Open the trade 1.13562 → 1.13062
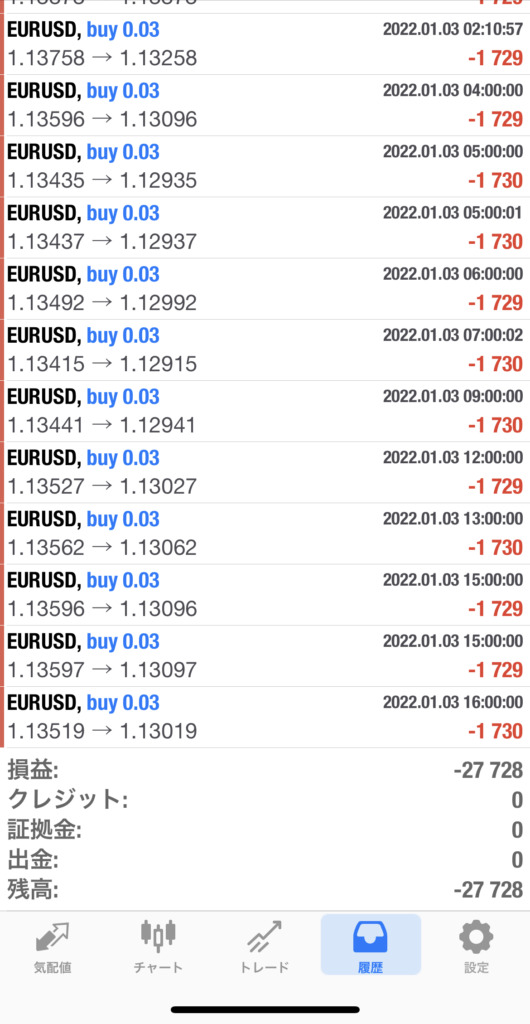Image resolution: width=530 pixels, height=1024 pixels. pyautogui.click(x=265, y=534)
